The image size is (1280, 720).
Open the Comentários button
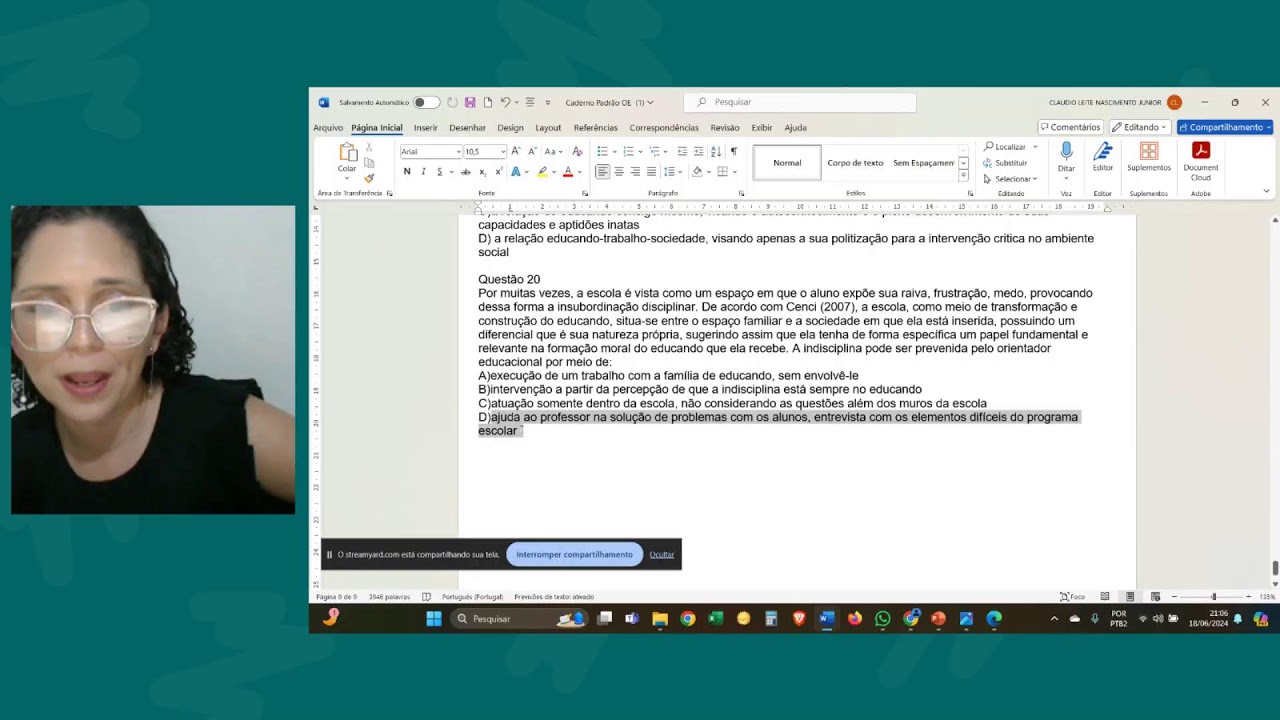[x=1070, y=127]
